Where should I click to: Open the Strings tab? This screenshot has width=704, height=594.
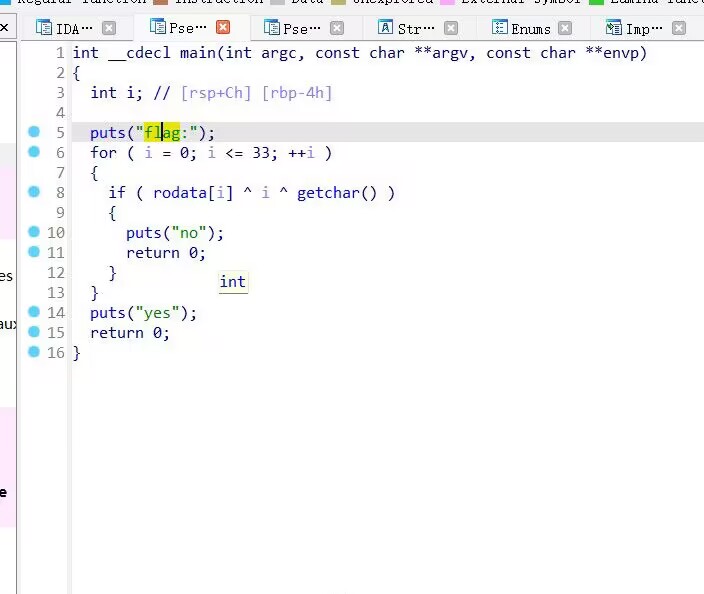pyautogui.click(x=406, y=29)
